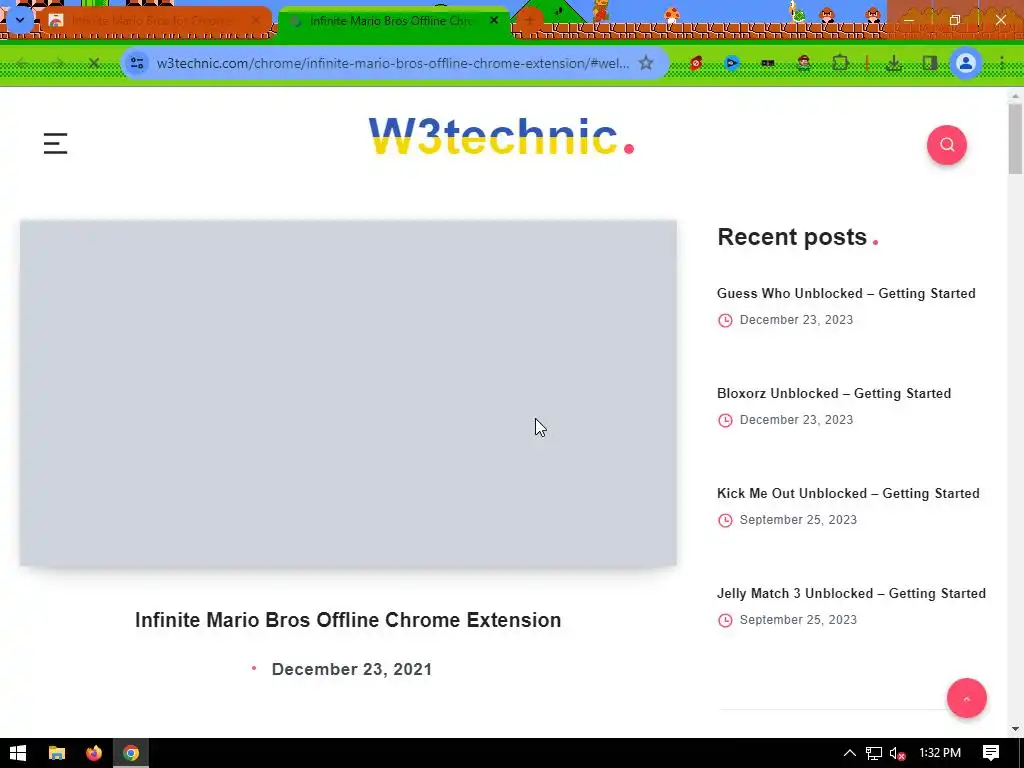Image resolution: width=1024 pixels, height=768 pixels.
Task: Open the Windows Start menu
Action: 18,753
